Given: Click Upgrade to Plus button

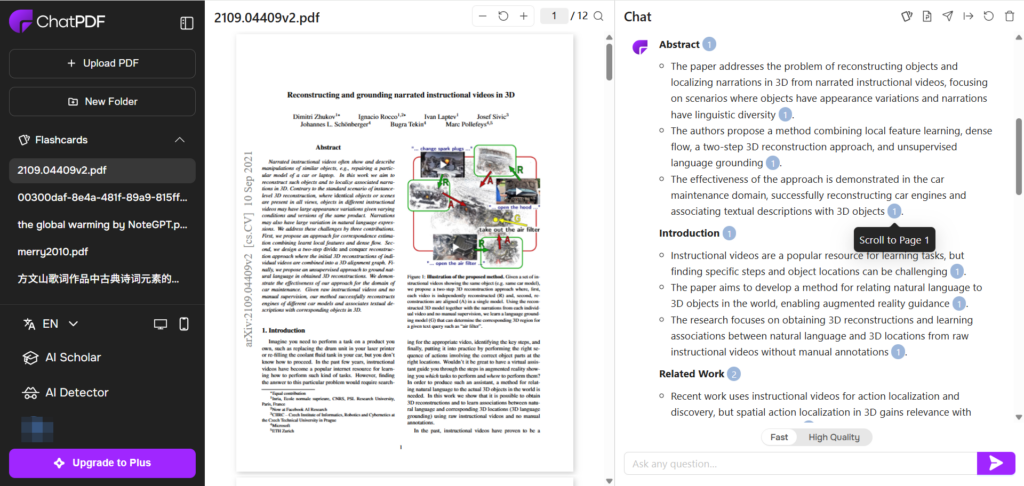Looking at the screenshot, I should [102, 463].
